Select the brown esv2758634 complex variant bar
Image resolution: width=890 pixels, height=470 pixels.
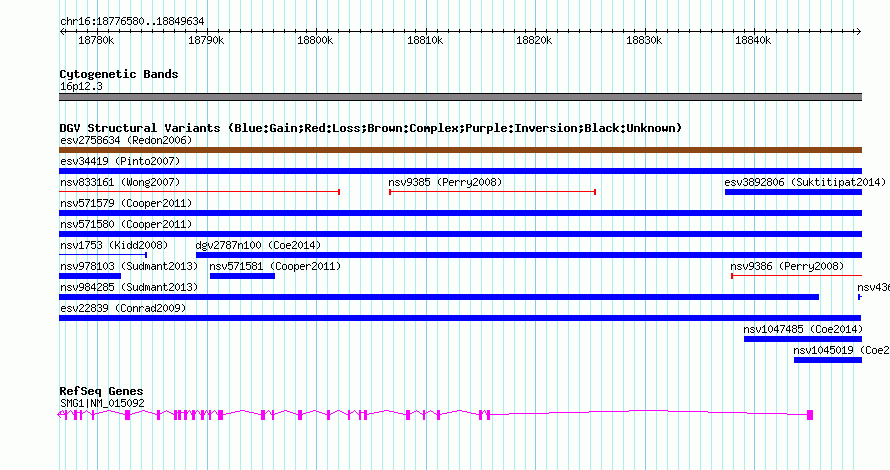click(x=460, y=150)
